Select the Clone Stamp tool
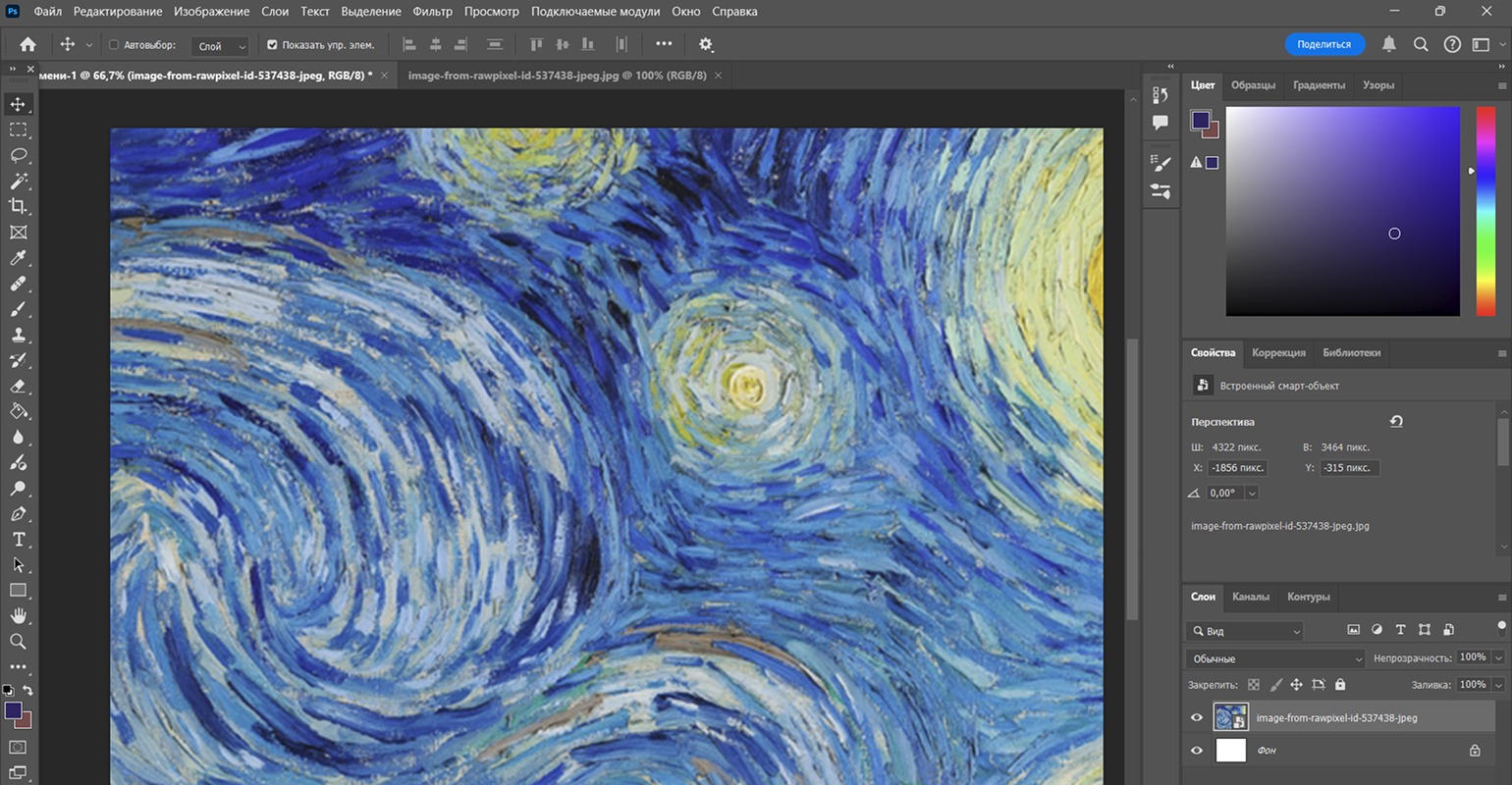This screenshot has width=1512, height=785. [x=18, y=335]
